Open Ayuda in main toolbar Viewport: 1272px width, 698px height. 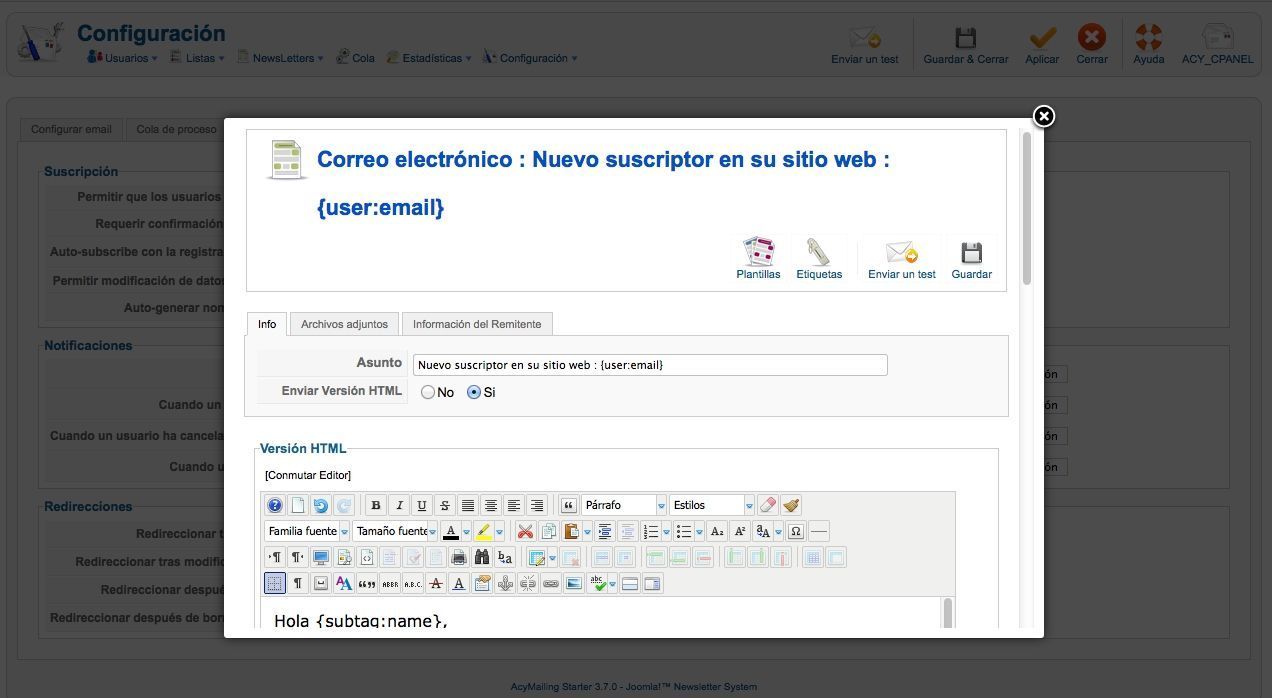pos(1148,46)
